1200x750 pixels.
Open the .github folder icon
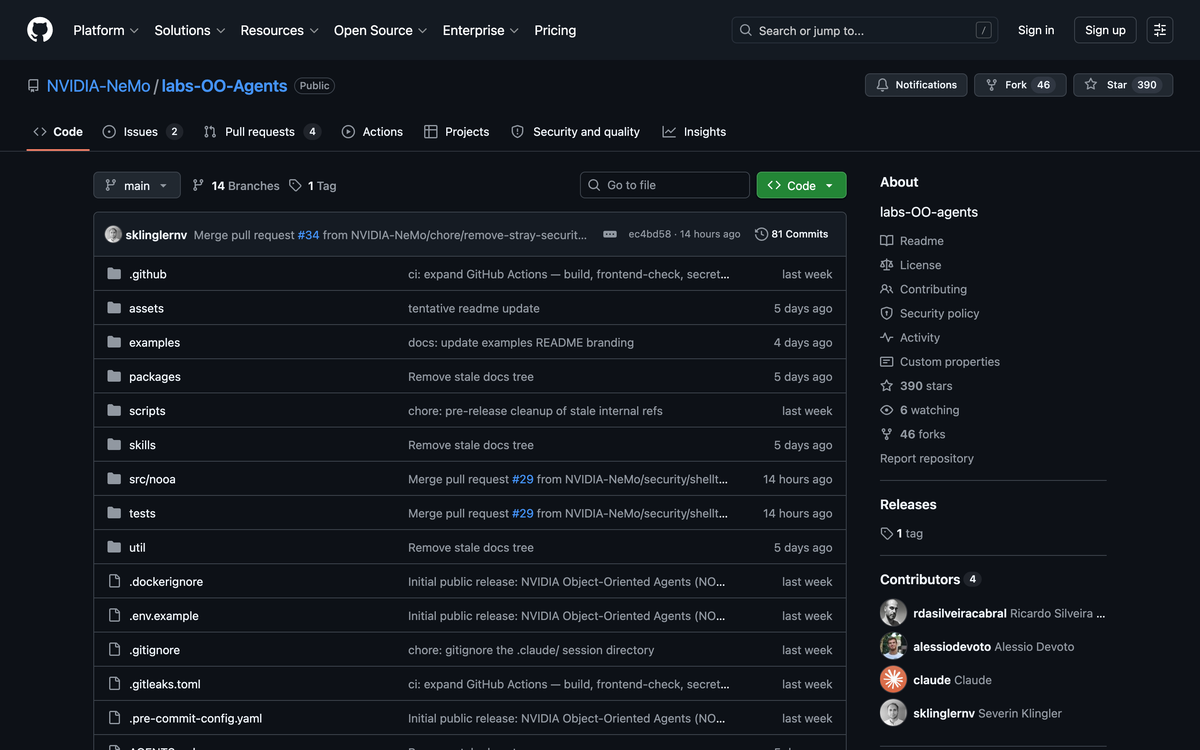(x=114, y=274)
